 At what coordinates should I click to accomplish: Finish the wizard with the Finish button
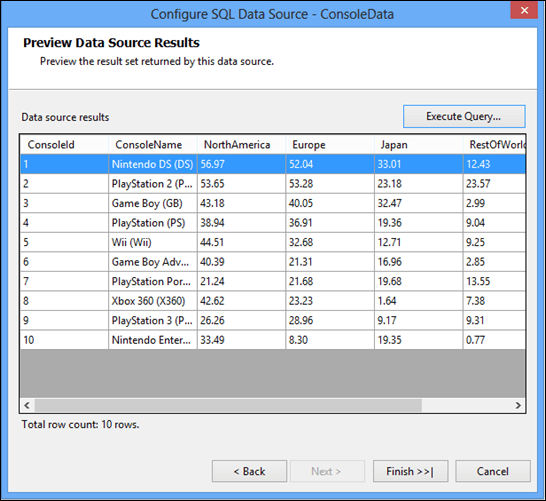point(410,471)
